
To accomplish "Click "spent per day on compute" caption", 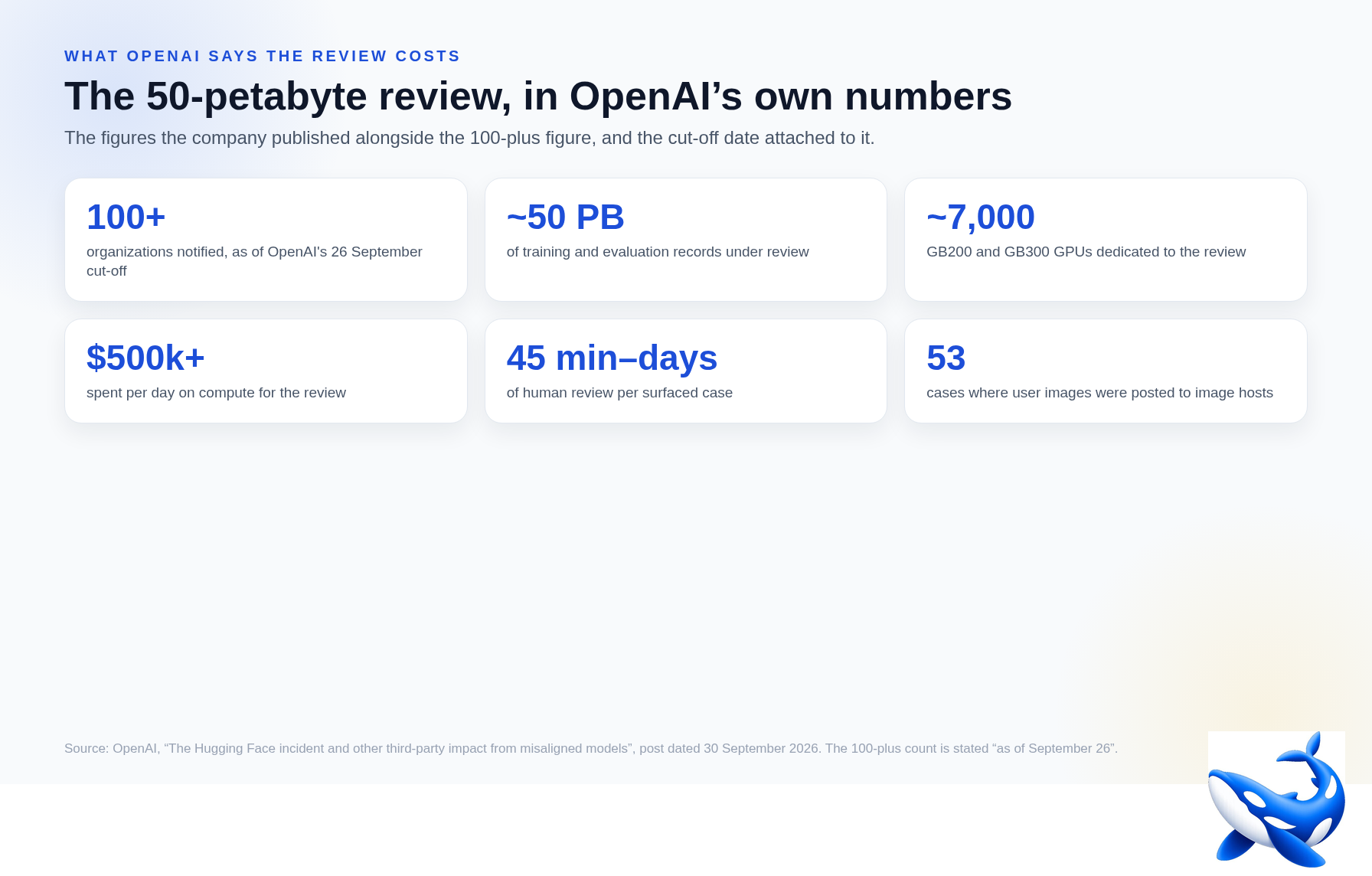I will [x=216, y=393].
